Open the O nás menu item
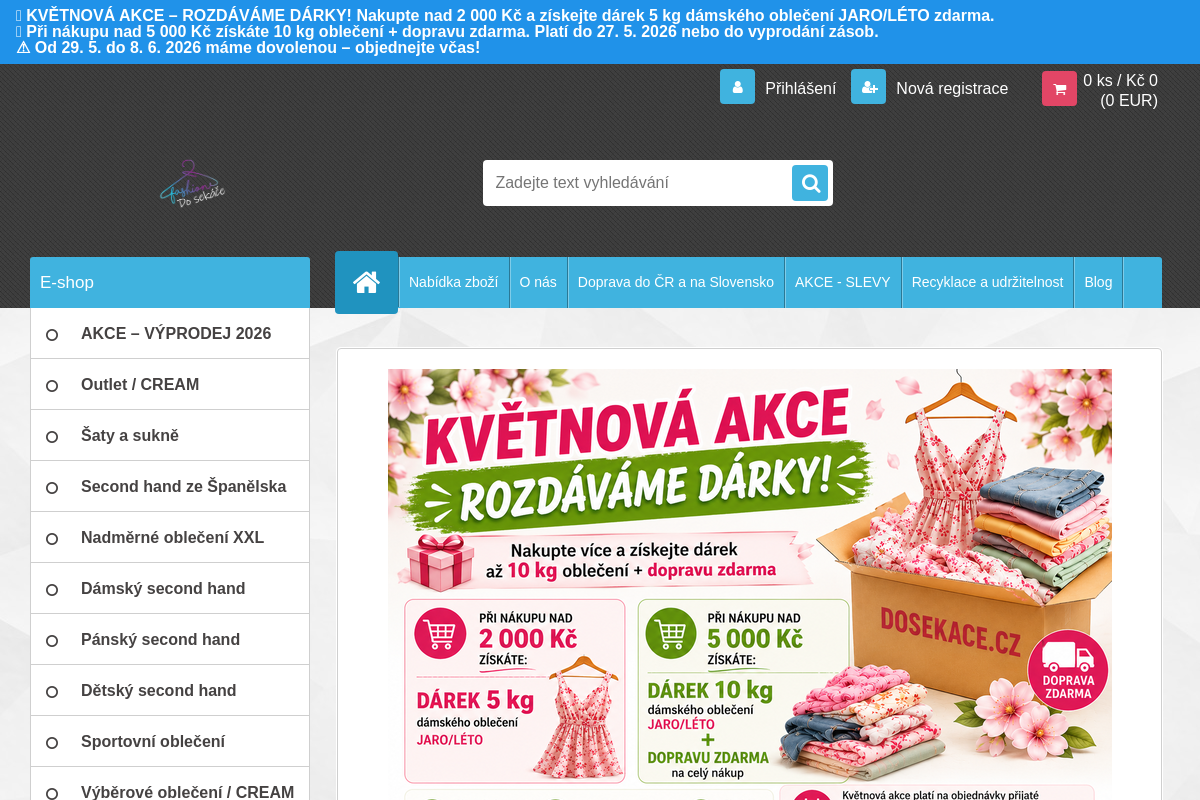This screenshot has width=1200, height=800. click(538, 282)
